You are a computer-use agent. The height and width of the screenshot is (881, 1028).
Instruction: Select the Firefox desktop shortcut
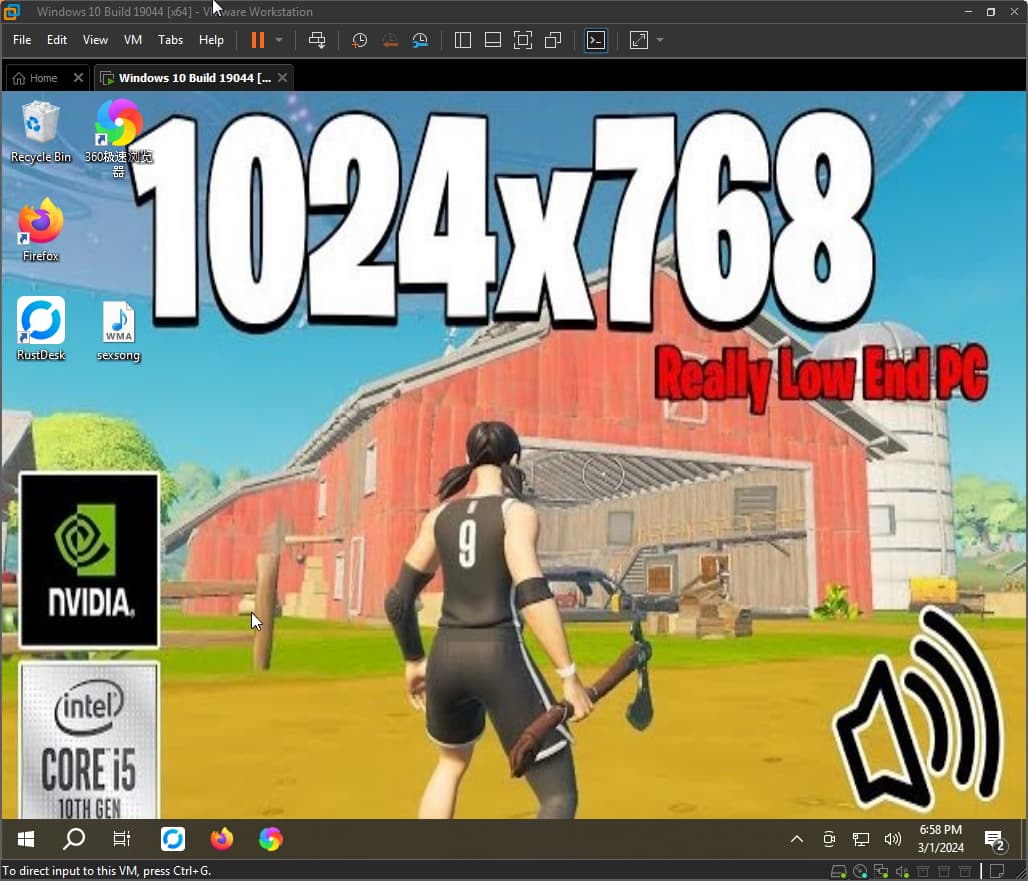(x=41, y=230)
